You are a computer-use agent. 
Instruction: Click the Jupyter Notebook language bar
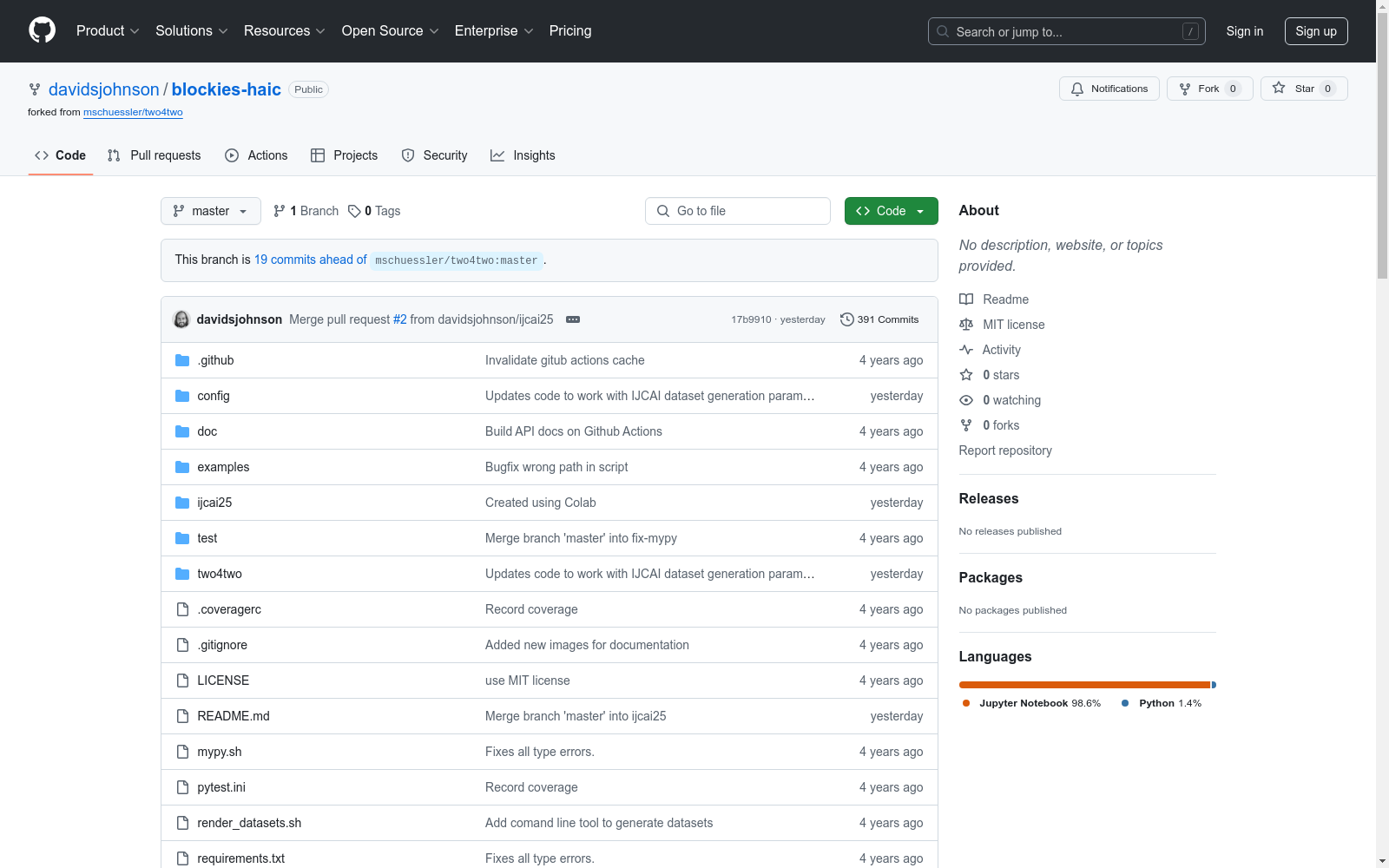click(1084, 685)
